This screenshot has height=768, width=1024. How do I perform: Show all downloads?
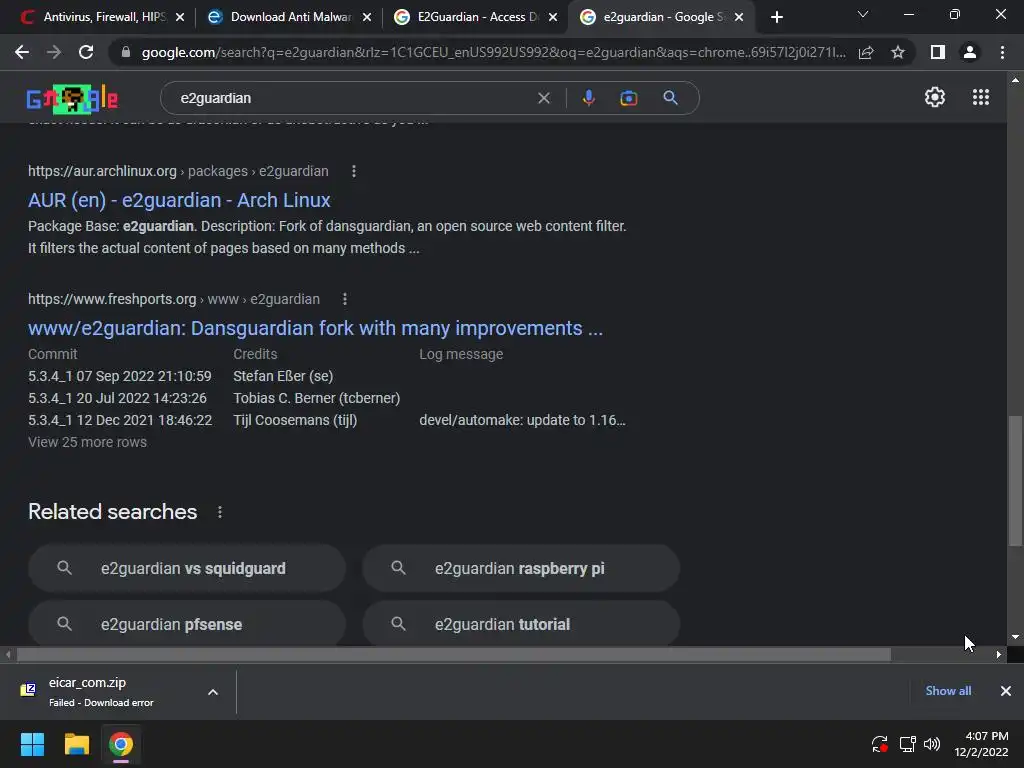click(948, 691)
